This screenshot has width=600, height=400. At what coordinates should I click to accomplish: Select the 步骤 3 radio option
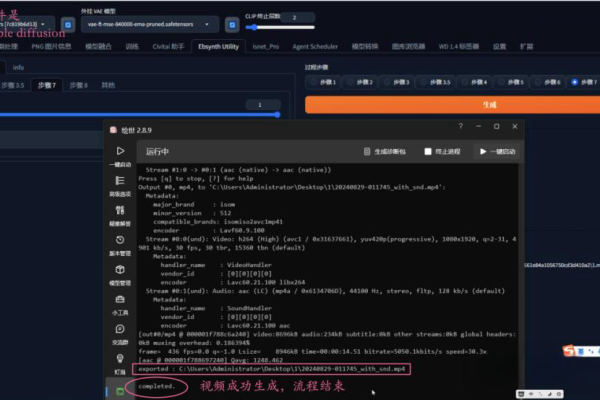[x=396, y=82]
